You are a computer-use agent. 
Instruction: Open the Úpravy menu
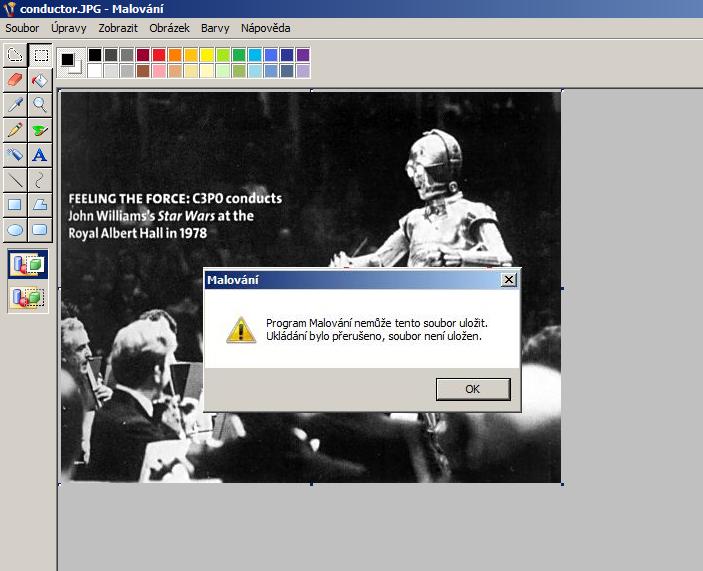click(x=68, y=28)
